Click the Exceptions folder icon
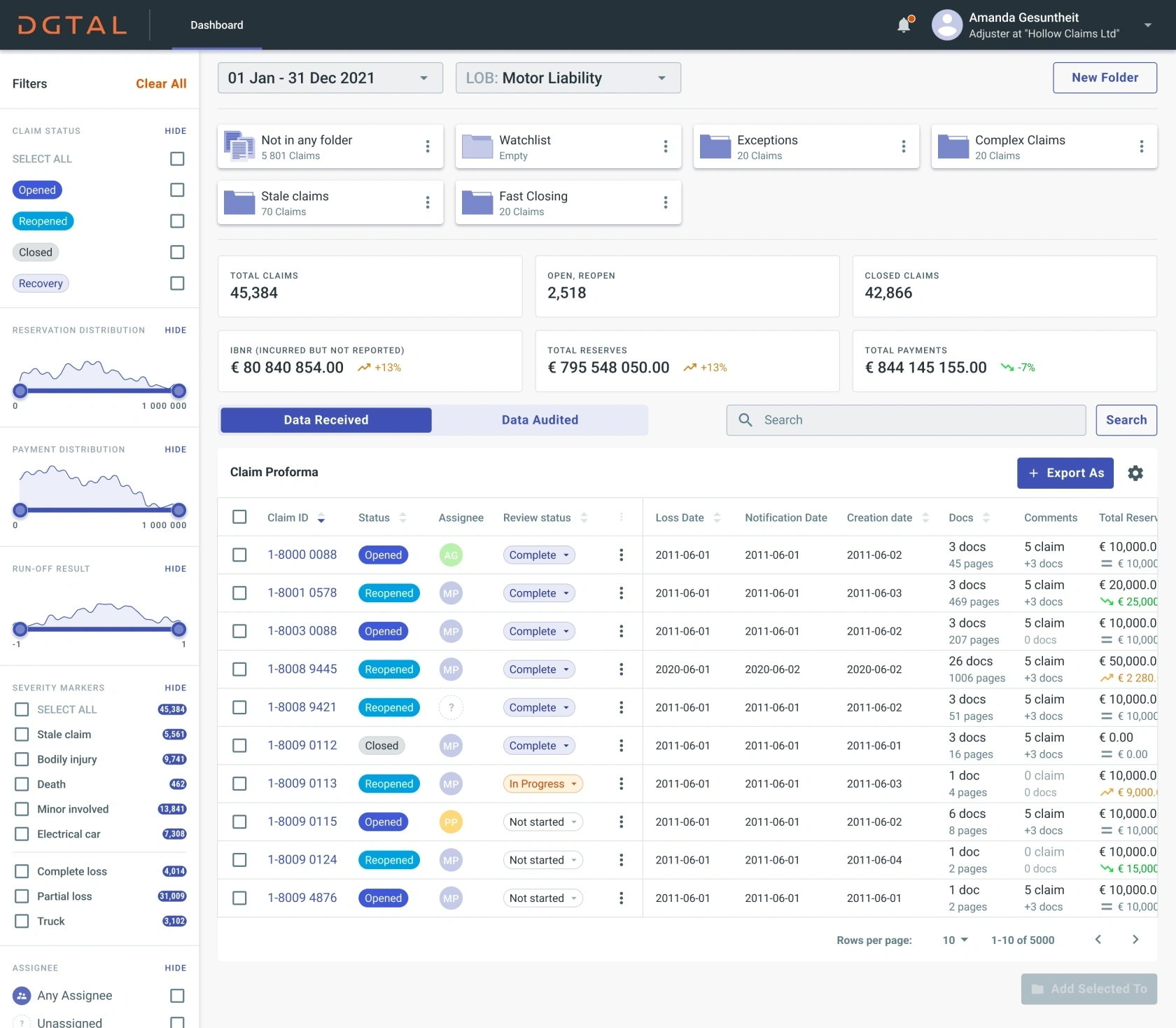 715,147
